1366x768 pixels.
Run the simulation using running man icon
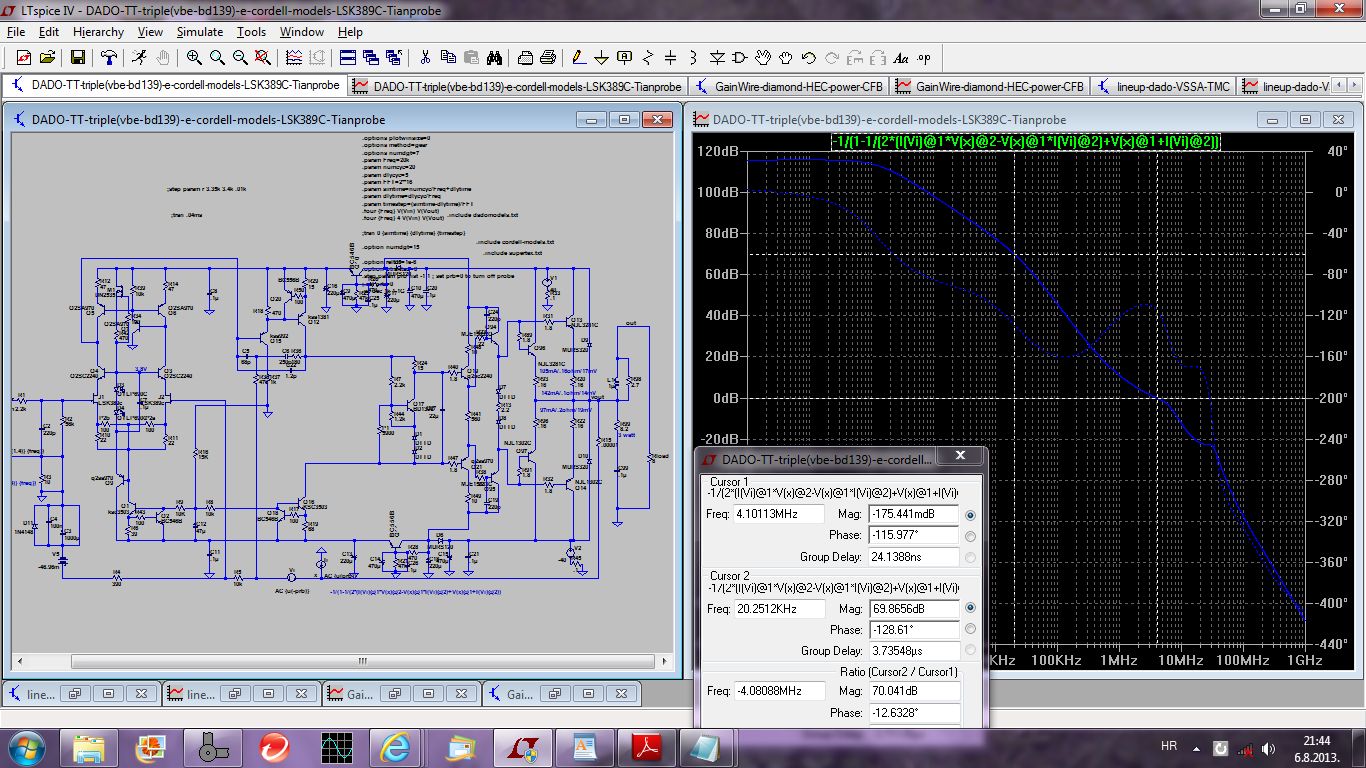tap(139, 57)
